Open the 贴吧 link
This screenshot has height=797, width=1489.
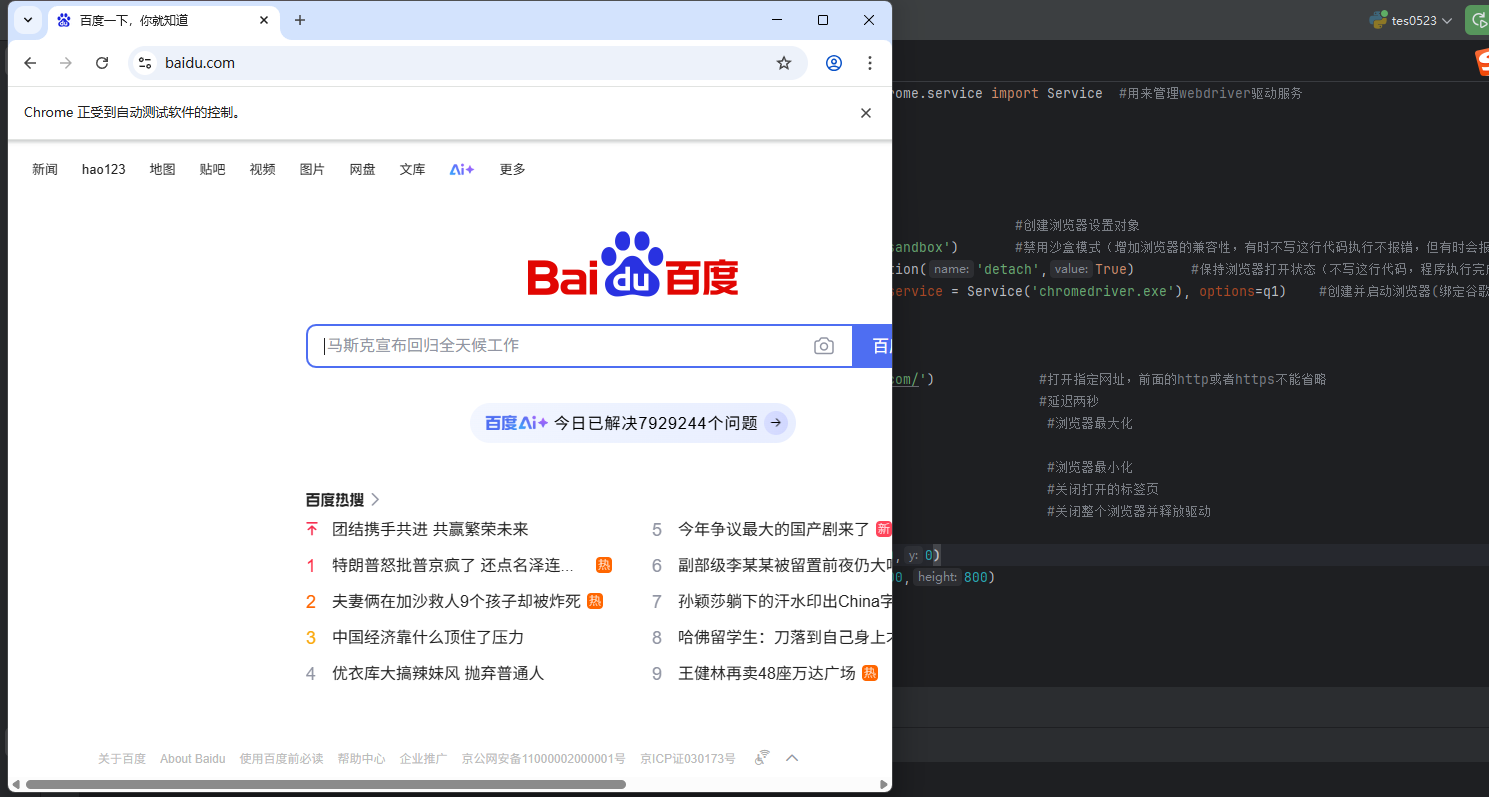click(x=213, y=170)
